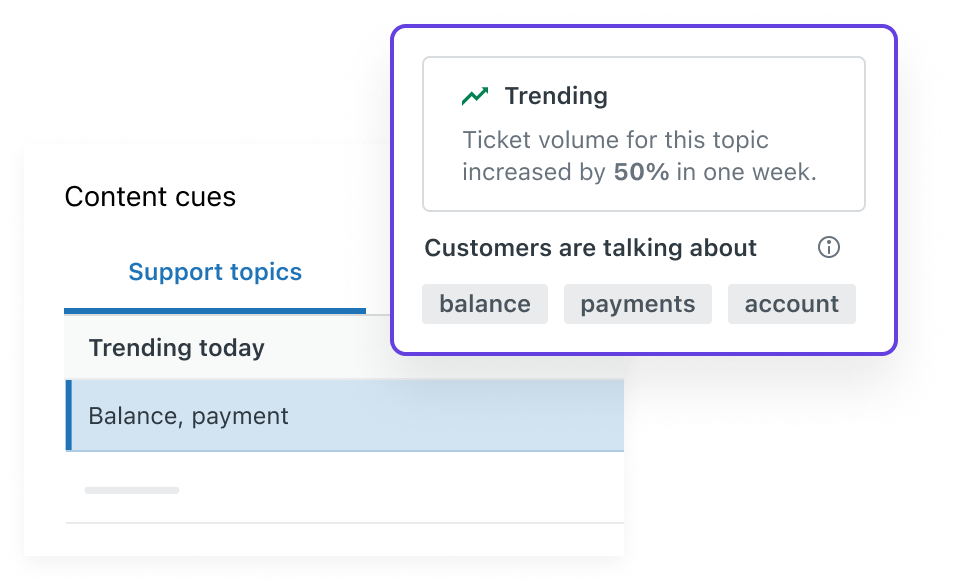Click the gray placeholder loading bar
954x588 pixels.
pyautogui.click(x=132, y=490)
